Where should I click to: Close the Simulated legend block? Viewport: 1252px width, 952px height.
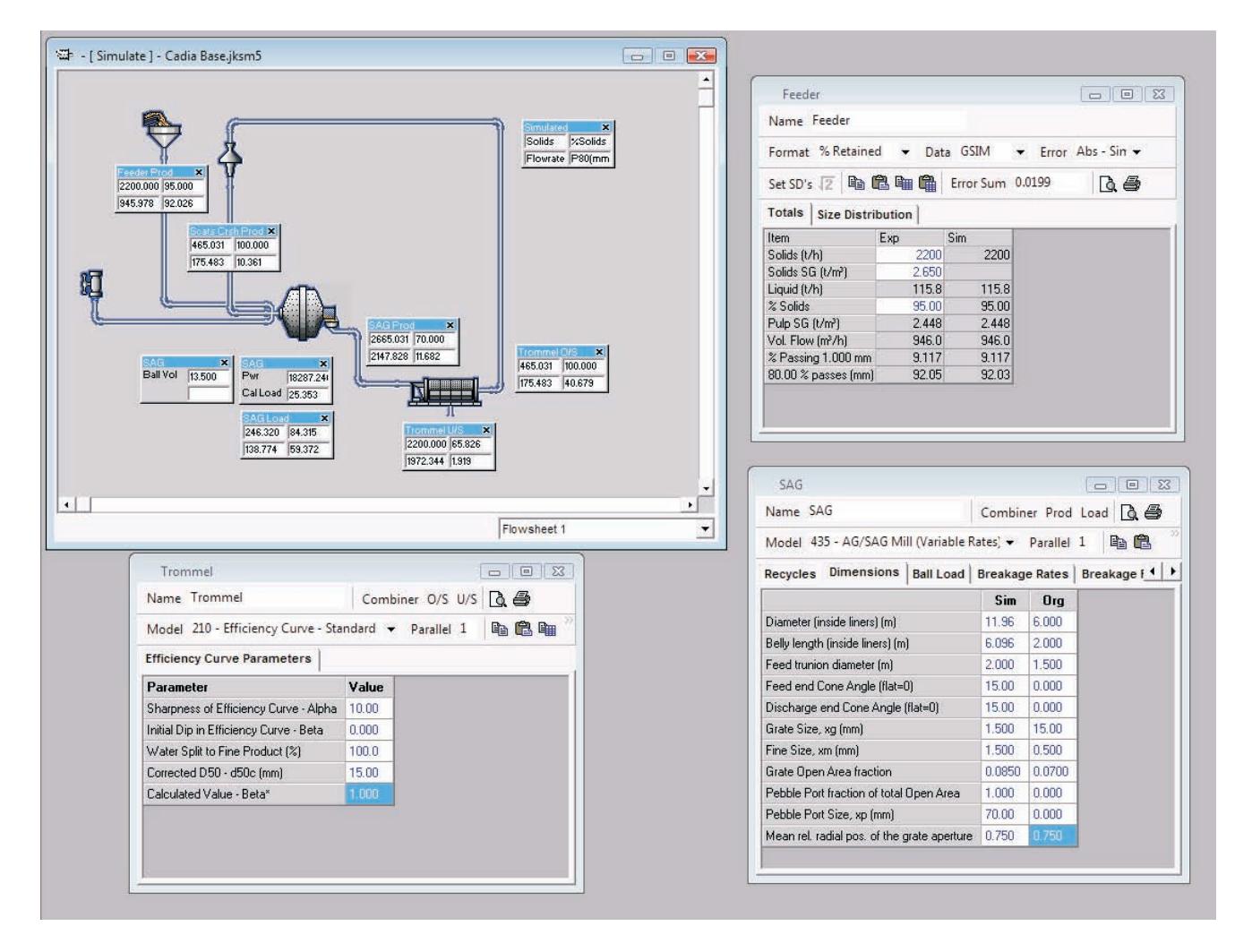pos(605,128)
